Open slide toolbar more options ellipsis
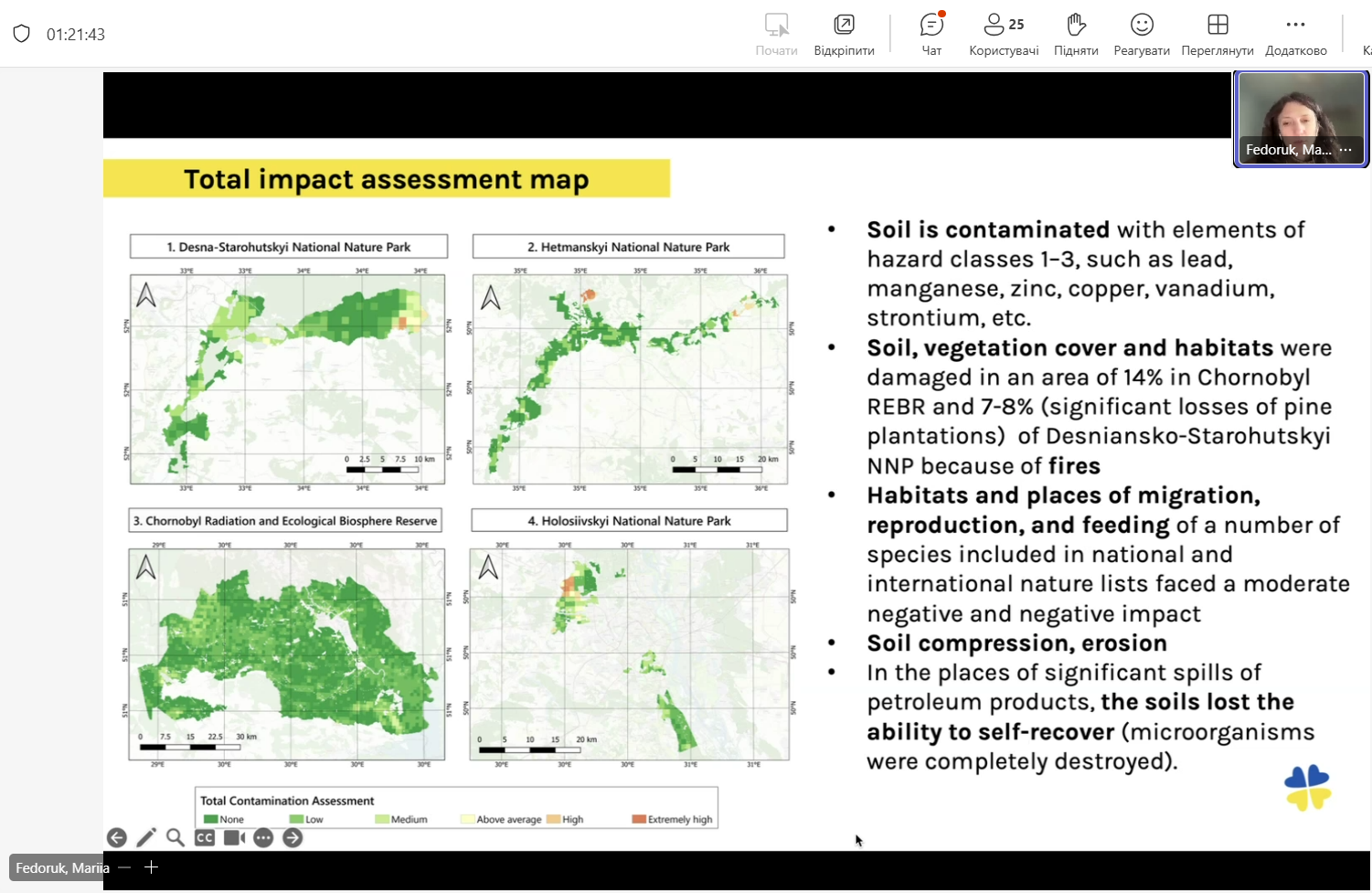This screenshot has height=893, width=1372. coord(263,838)
